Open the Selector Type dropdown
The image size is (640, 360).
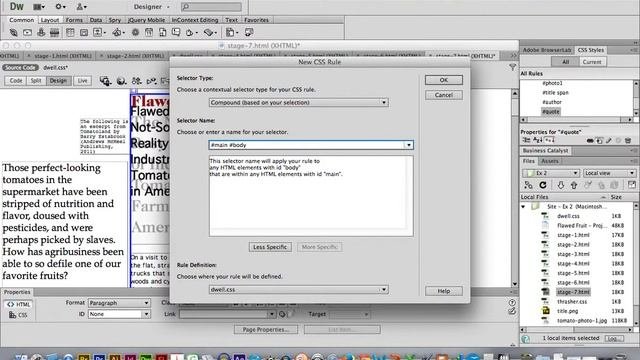pyautogui.click(x=298, y=102)
